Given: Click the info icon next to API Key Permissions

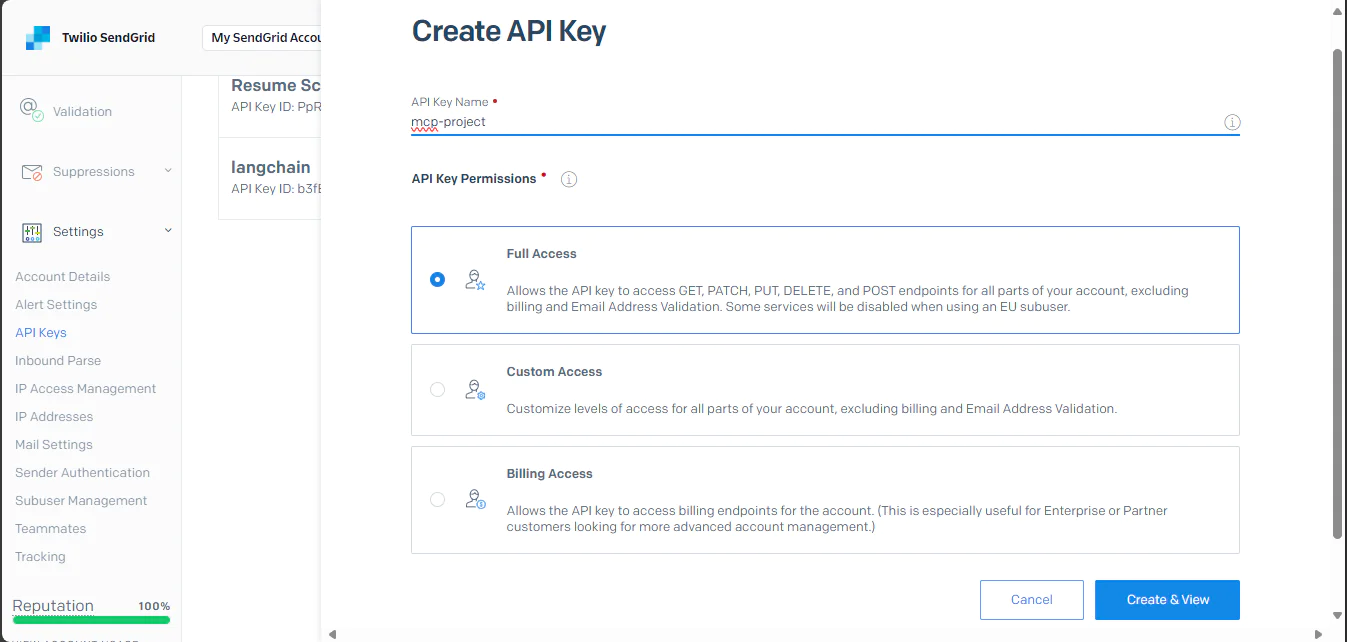Looking at the screenshot, I should click(x=568, y=179).
